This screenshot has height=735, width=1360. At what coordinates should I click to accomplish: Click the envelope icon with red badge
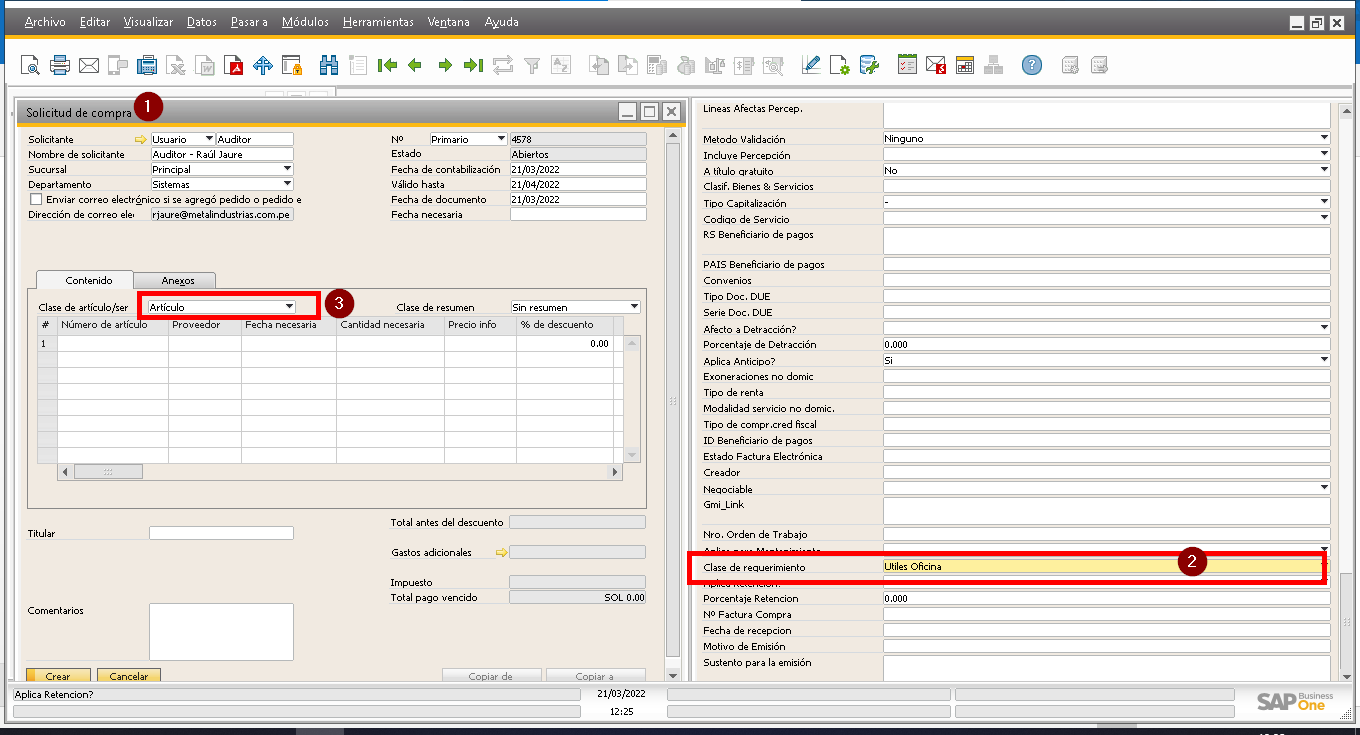[936, 65]
